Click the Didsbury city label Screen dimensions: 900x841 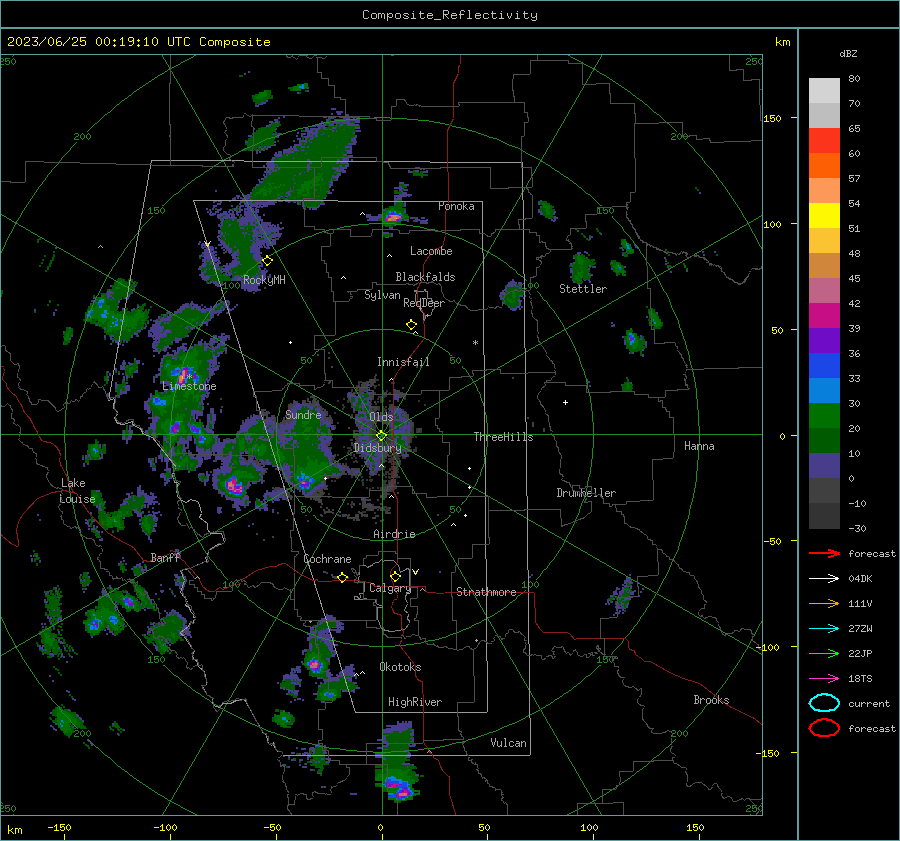pos(378,448)
